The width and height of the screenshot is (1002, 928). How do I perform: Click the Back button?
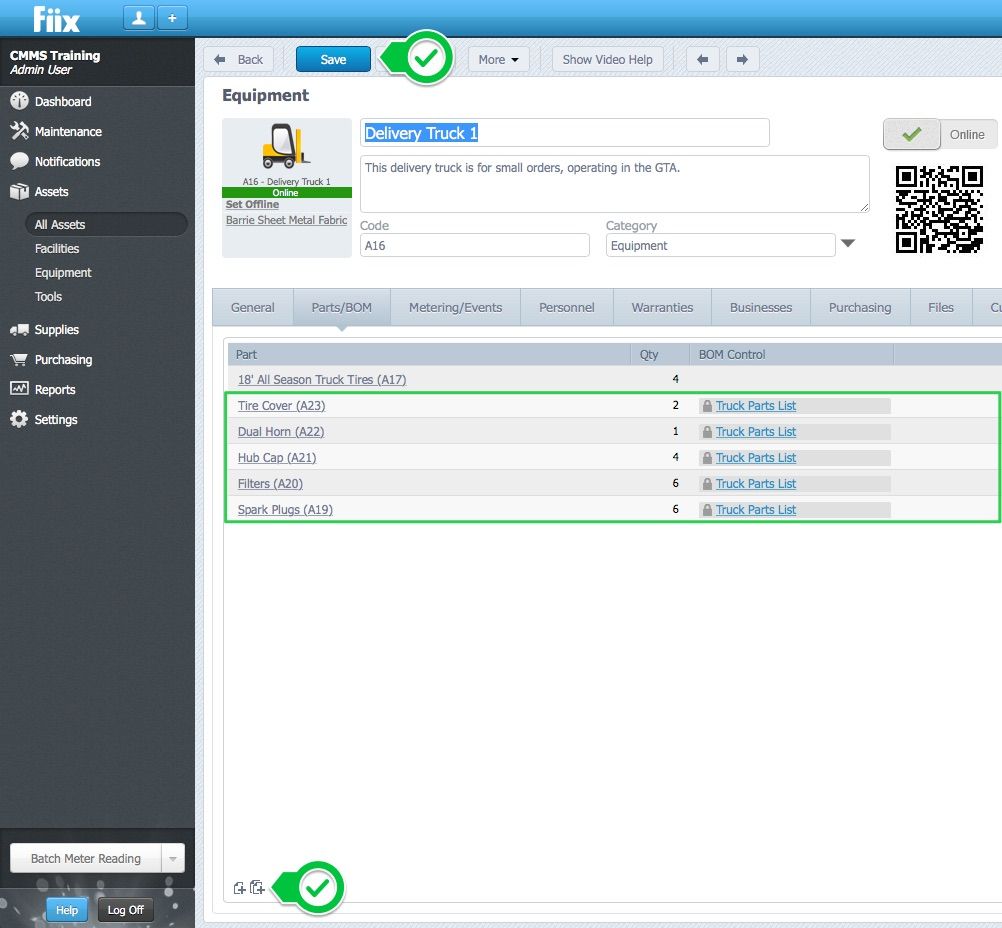[x=238, y=59]
